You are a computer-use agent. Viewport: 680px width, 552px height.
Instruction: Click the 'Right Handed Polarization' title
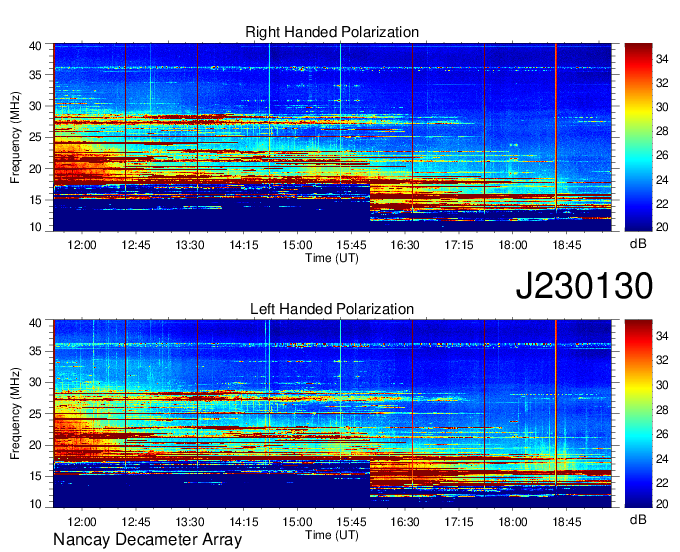[x=332, y=32]
